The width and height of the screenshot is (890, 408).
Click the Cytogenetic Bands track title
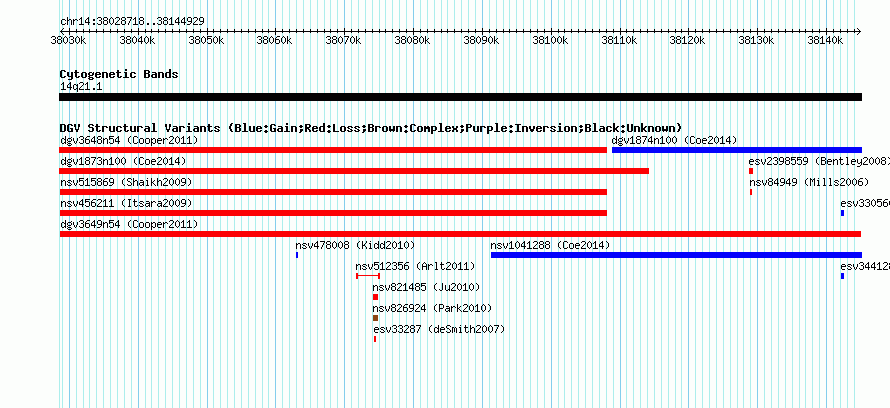119,74
